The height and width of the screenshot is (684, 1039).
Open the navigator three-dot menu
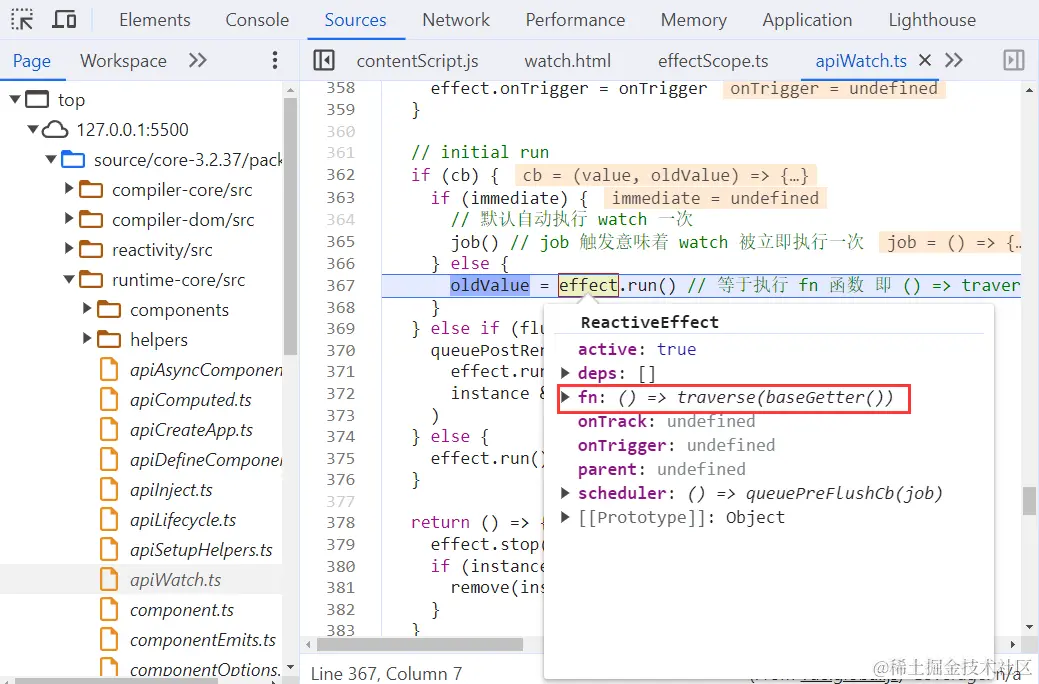tap(275, 60)
